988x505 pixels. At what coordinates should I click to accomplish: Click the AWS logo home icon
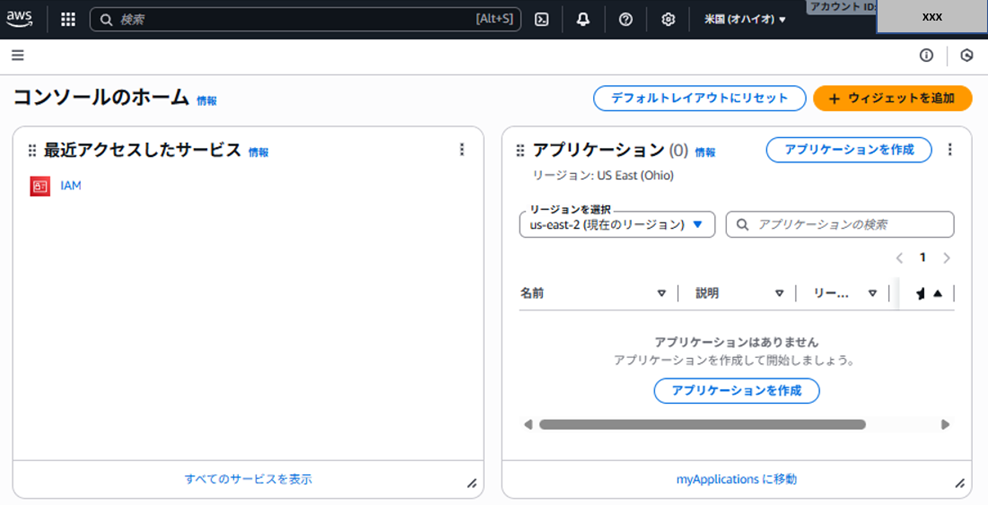[20, 18]
